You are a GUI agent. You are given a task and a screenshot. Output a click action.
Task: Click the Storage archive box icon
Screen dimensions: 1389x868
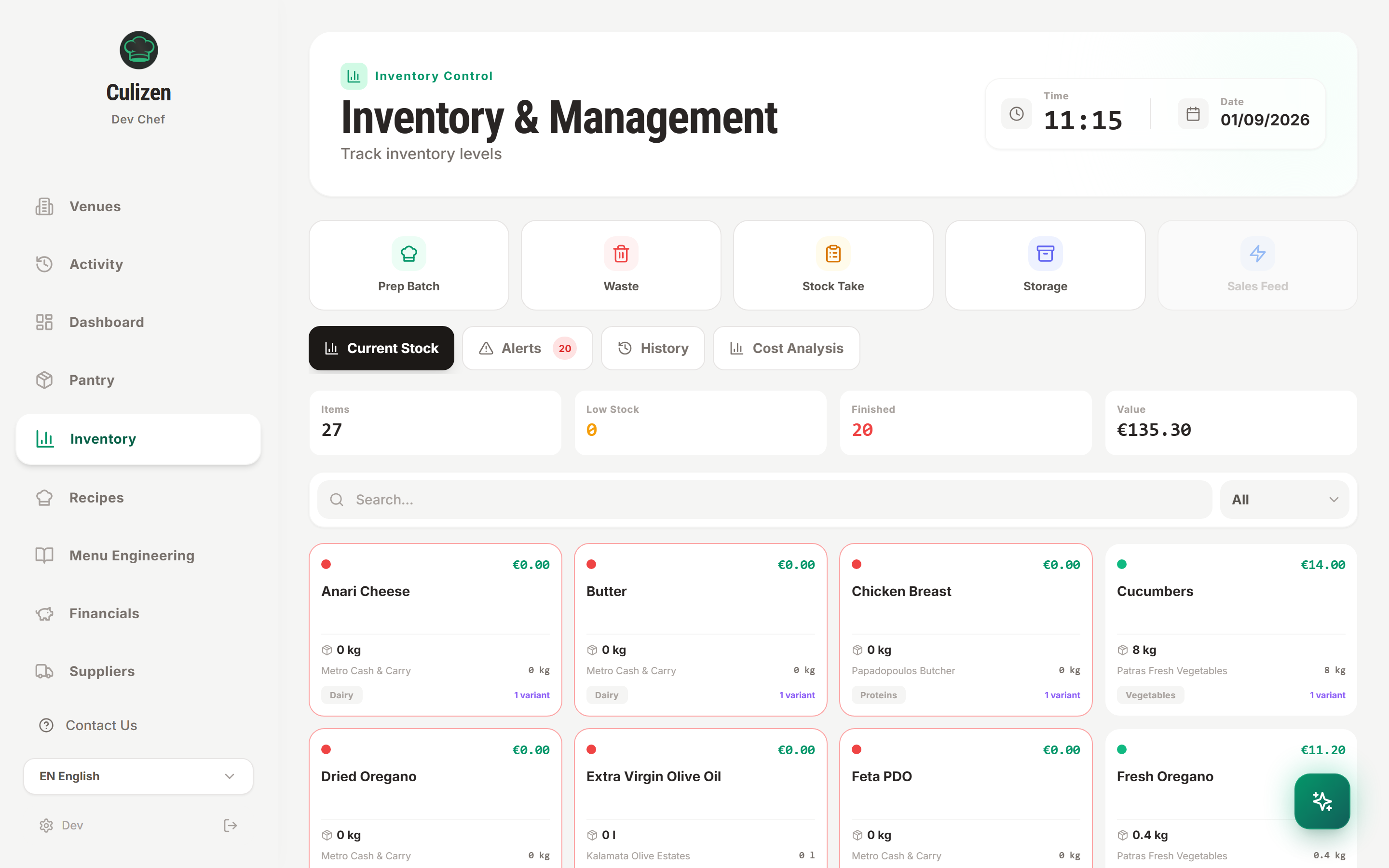point(1045,254)
